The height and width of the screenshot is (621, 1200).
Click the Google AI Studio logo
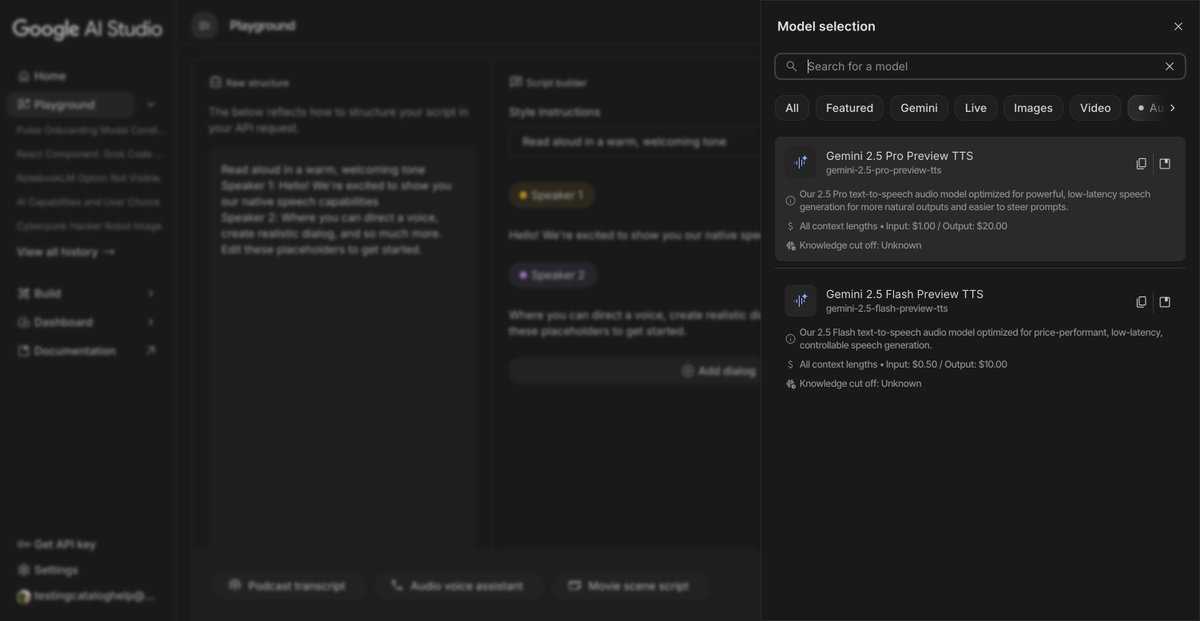(x=86, y=27)
